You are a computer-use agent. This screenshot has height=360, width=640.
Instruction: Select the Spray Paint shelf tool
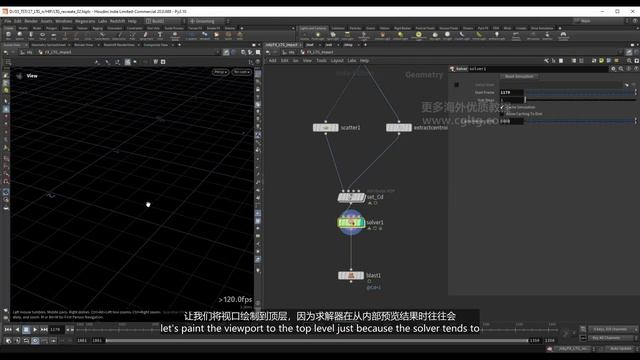coord(145,36)
